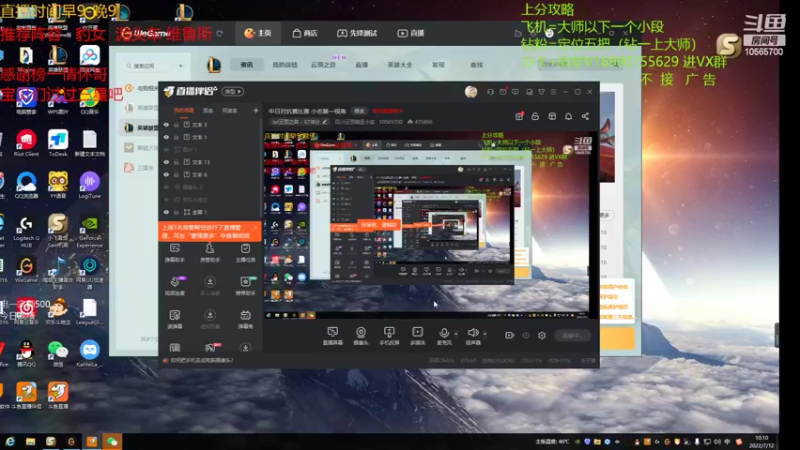The height and width of the screenshot is (450, 800).
Task: Open the YY语音 desktop shortcut
Action: (58, 186)
